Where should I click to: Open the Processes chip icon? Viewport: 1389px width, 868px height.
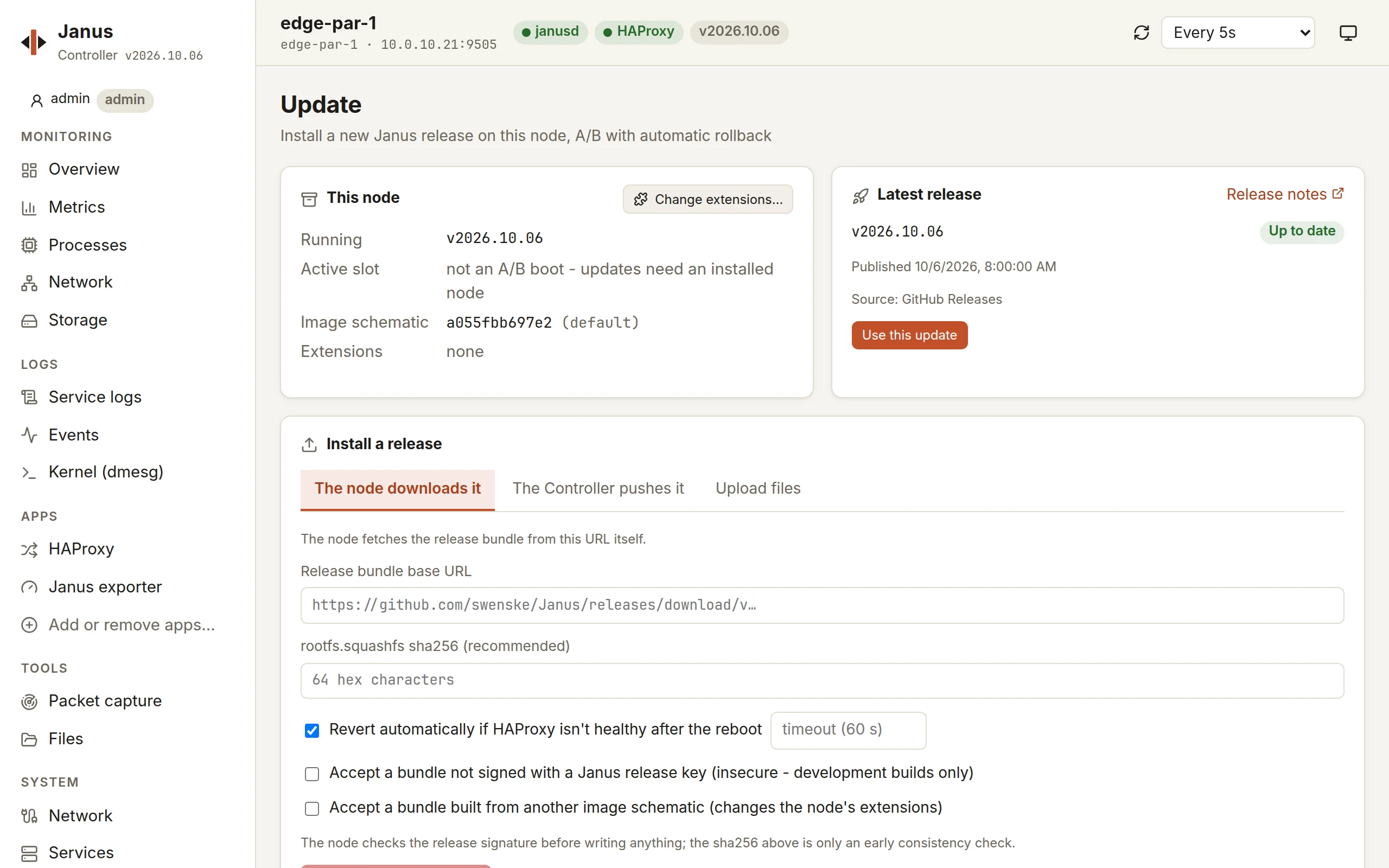point(29,245)
